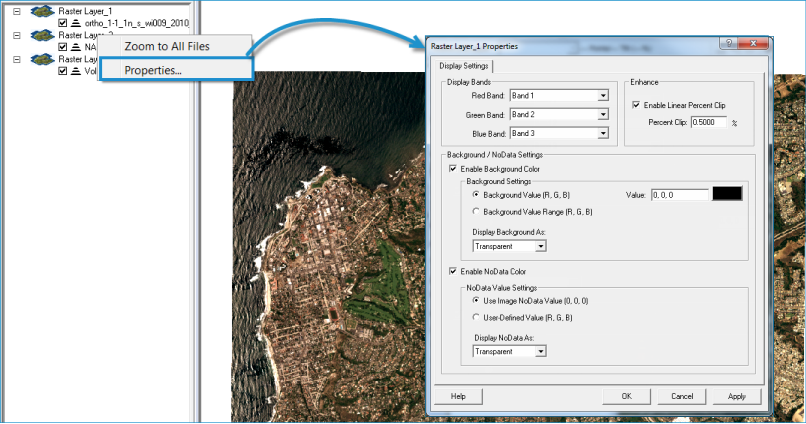Select the ortho_1-1_1n_s_wi009_2010 file entry
This screenshot has width=806, height=424.
137,23
